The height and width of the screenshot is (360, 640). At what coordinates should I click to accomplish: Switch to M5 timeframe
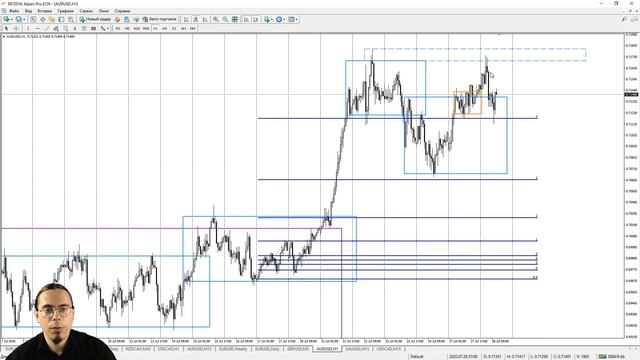coord(127,28)
